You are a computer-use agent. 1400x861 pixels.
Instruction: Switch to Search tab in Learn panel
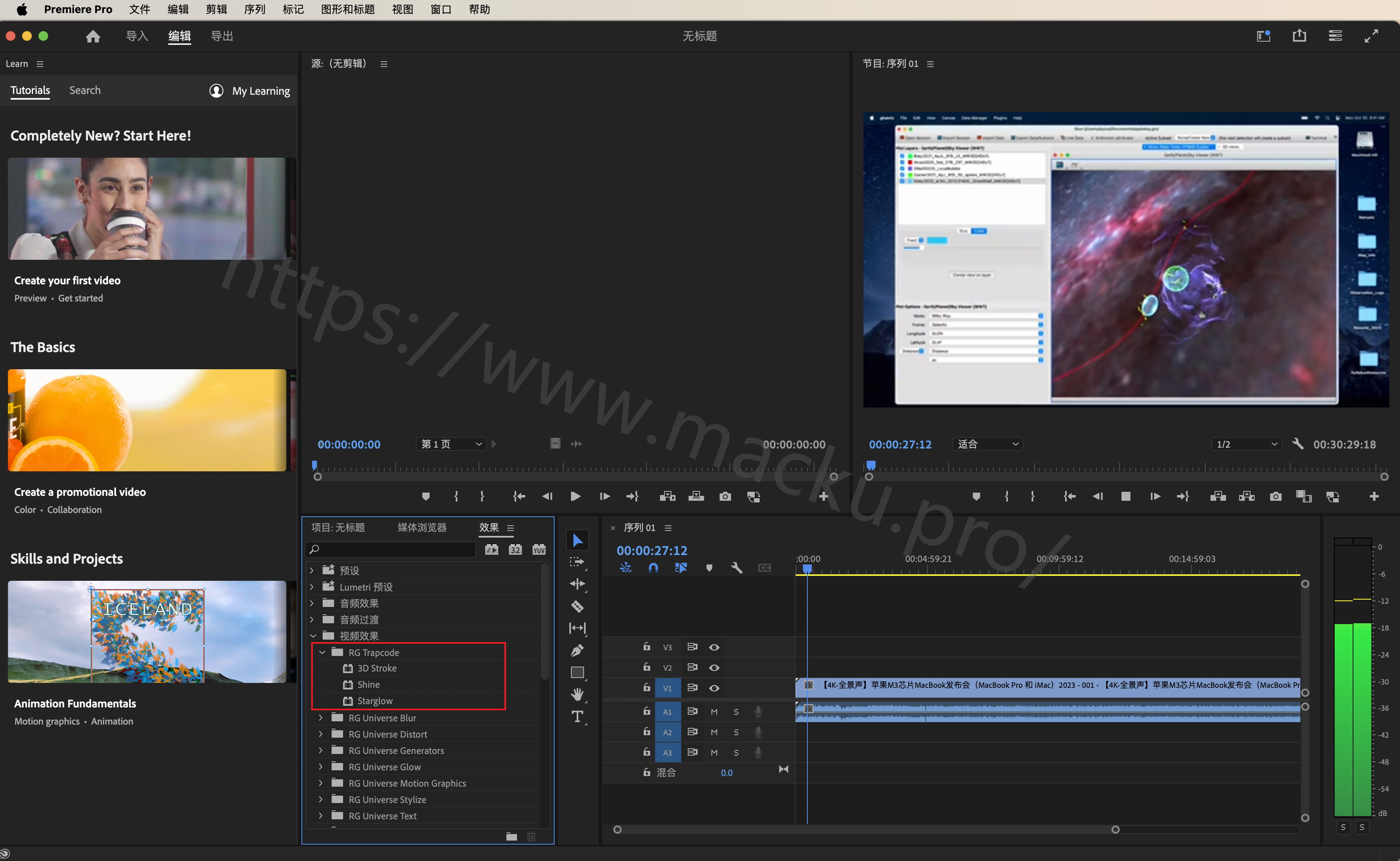[85, 90]
